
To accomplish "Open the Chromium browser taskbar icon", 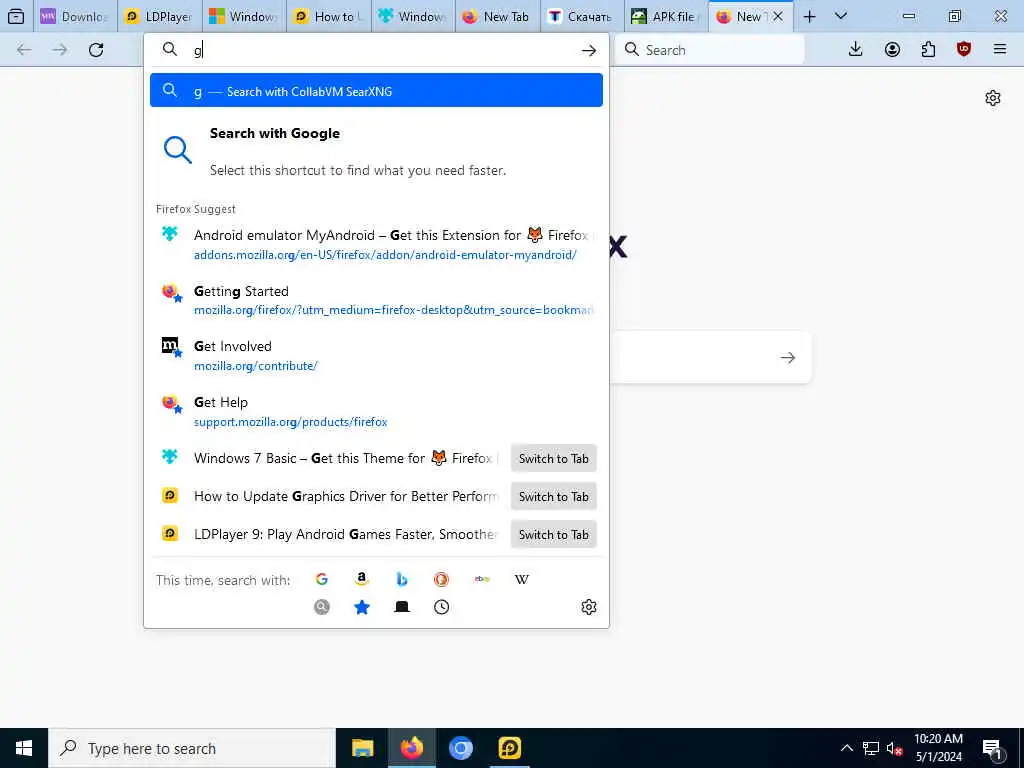I will 460,748.
